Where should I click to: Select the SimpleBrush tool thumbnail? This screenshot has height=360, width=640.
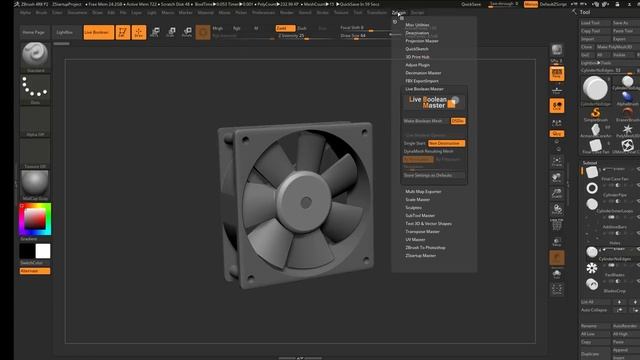[596, 114]
